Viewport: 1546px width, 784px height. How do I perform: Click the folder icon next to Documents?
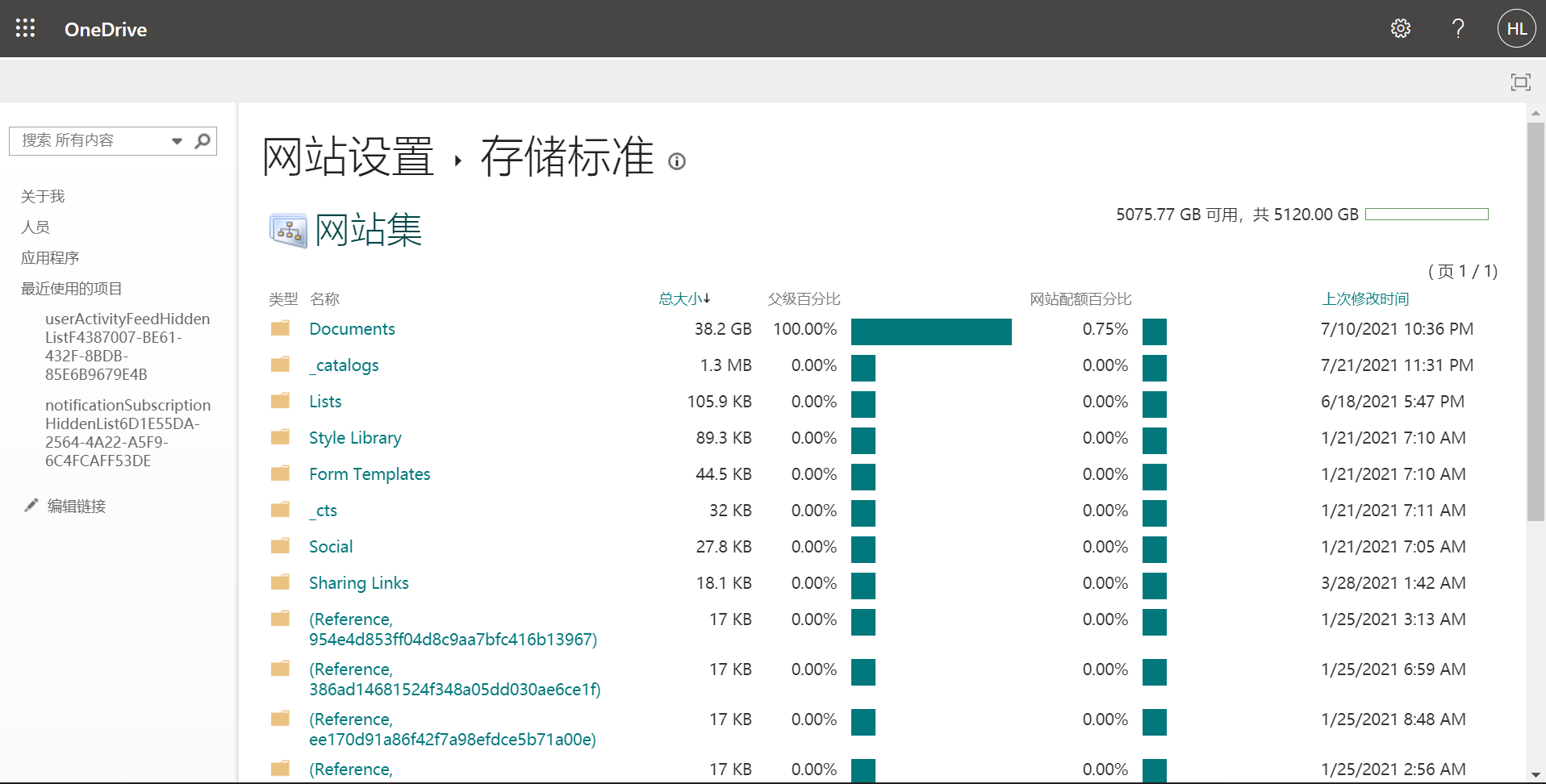[x=280, y=328]
